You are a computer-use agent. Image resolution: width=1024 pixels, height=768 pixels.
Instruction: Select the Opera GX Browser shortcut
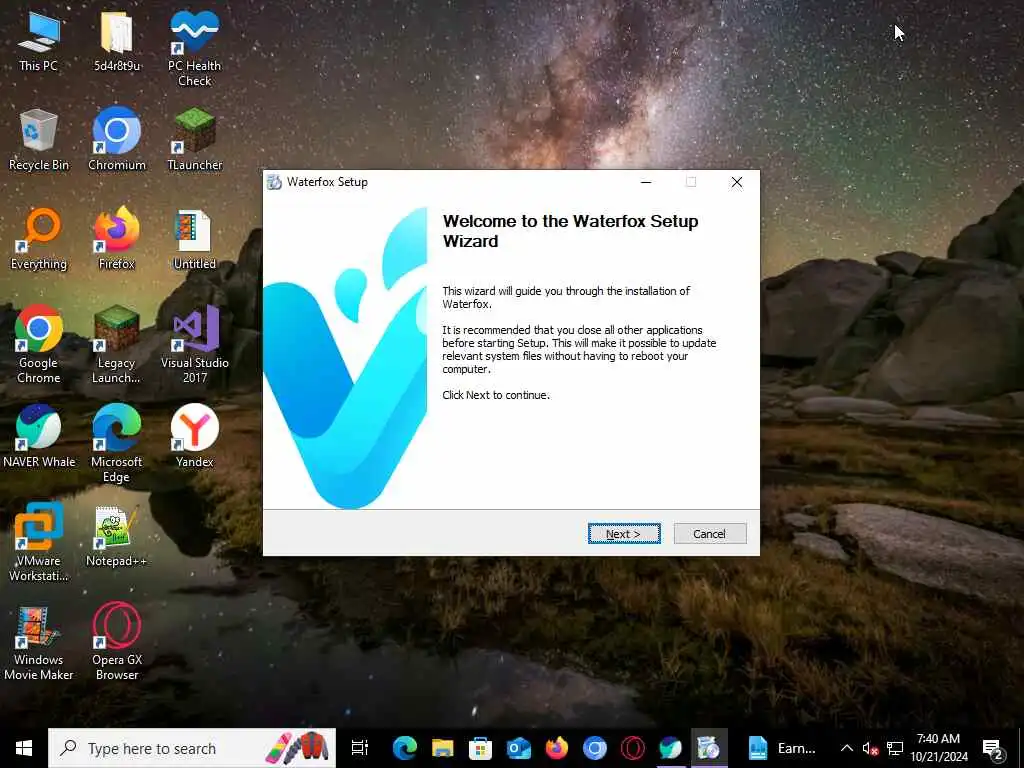coord(116,643)
